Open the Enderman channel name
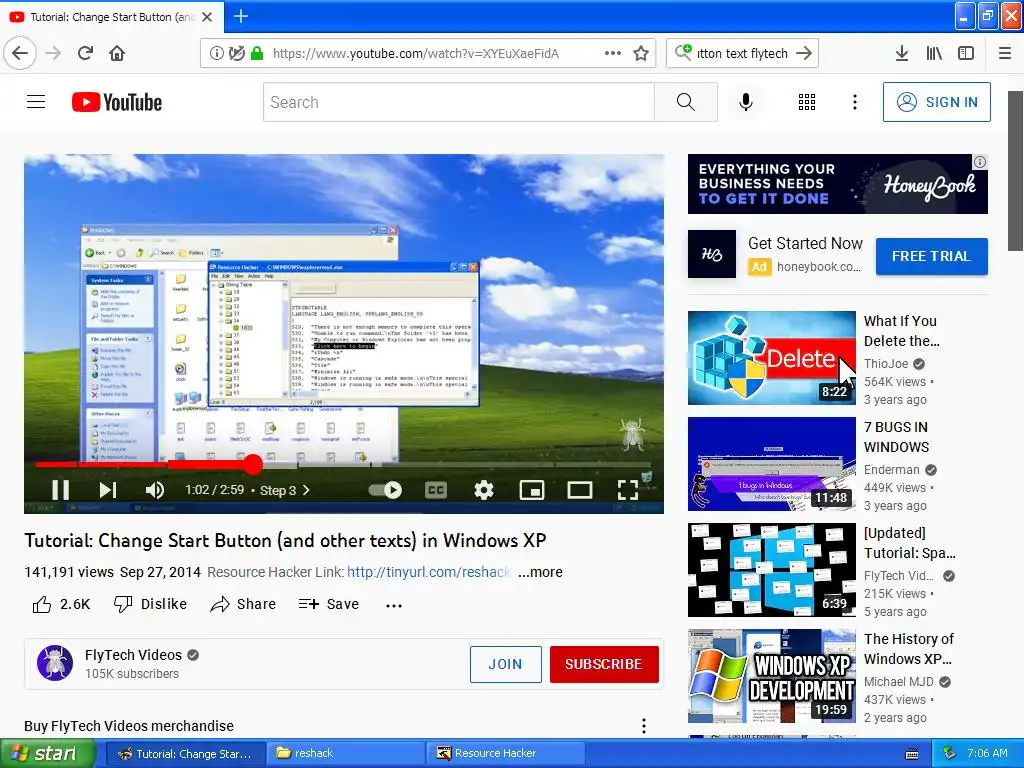Image resolution: width=1024 pixels, height=768 pixels. 891,470
